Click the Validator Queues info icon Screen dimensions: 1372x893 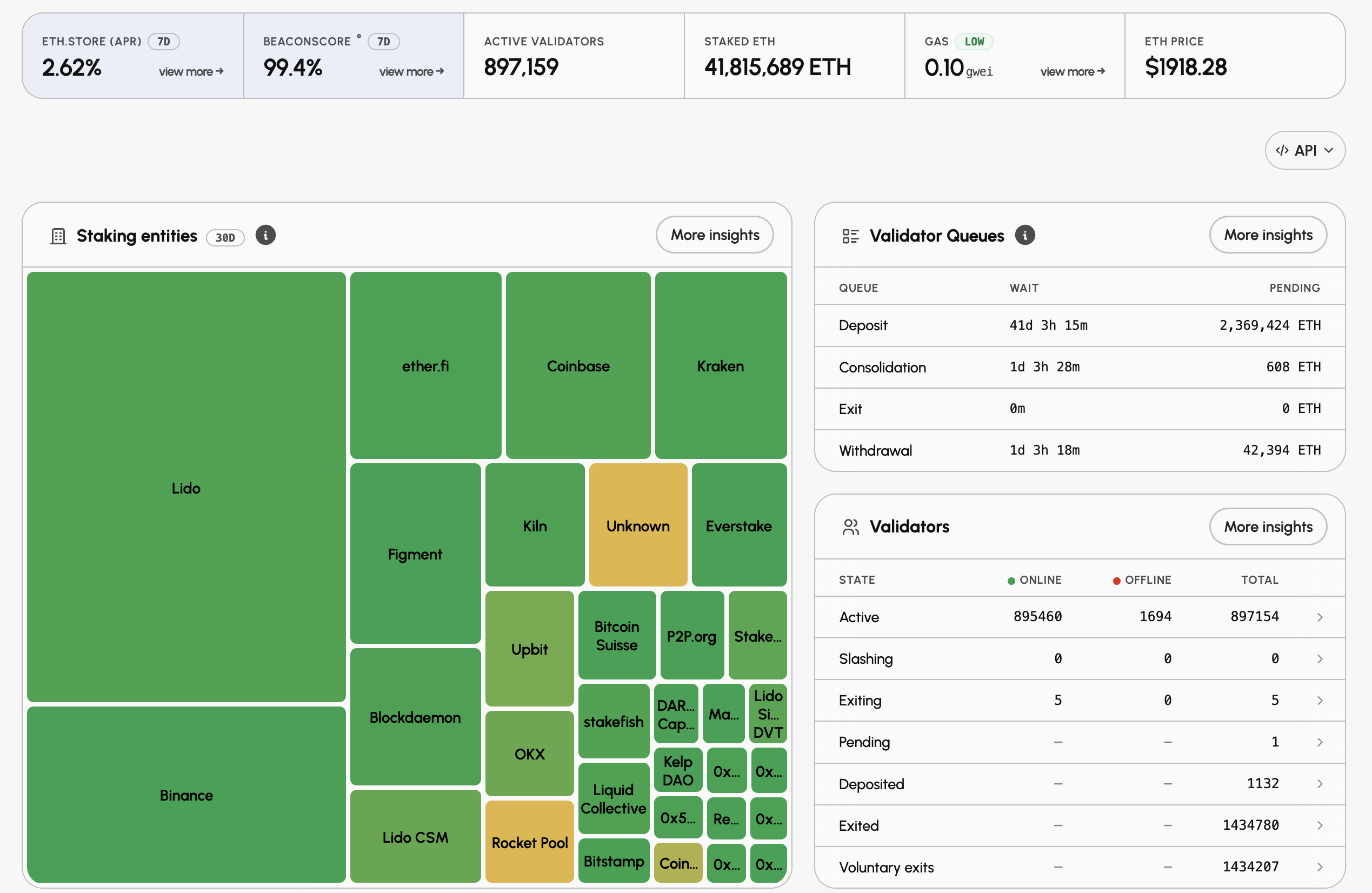[1024, 235]
